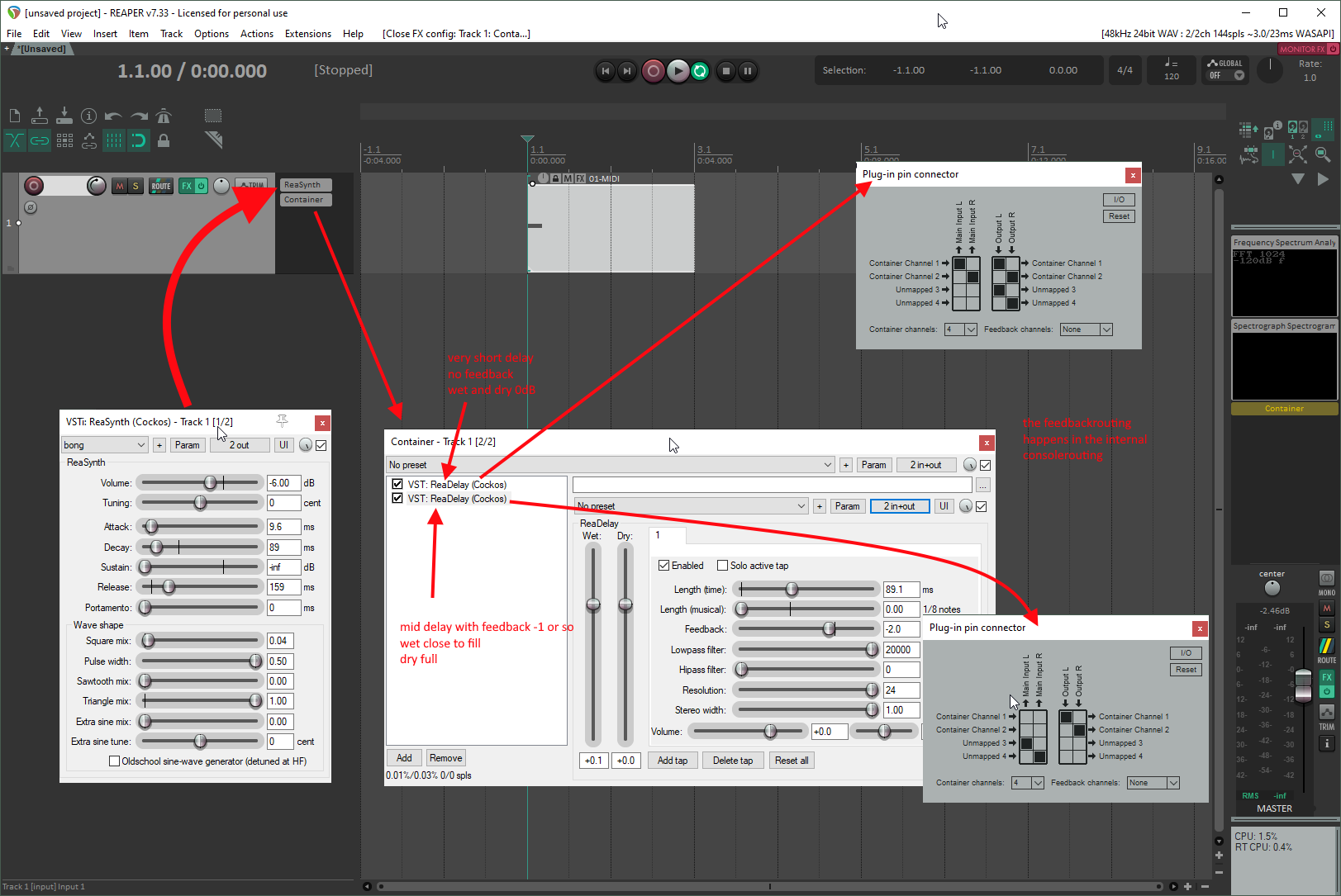Screen dimensions: 1341x896
Task: Click the Go to start transport button
Action: click(606, 71)
